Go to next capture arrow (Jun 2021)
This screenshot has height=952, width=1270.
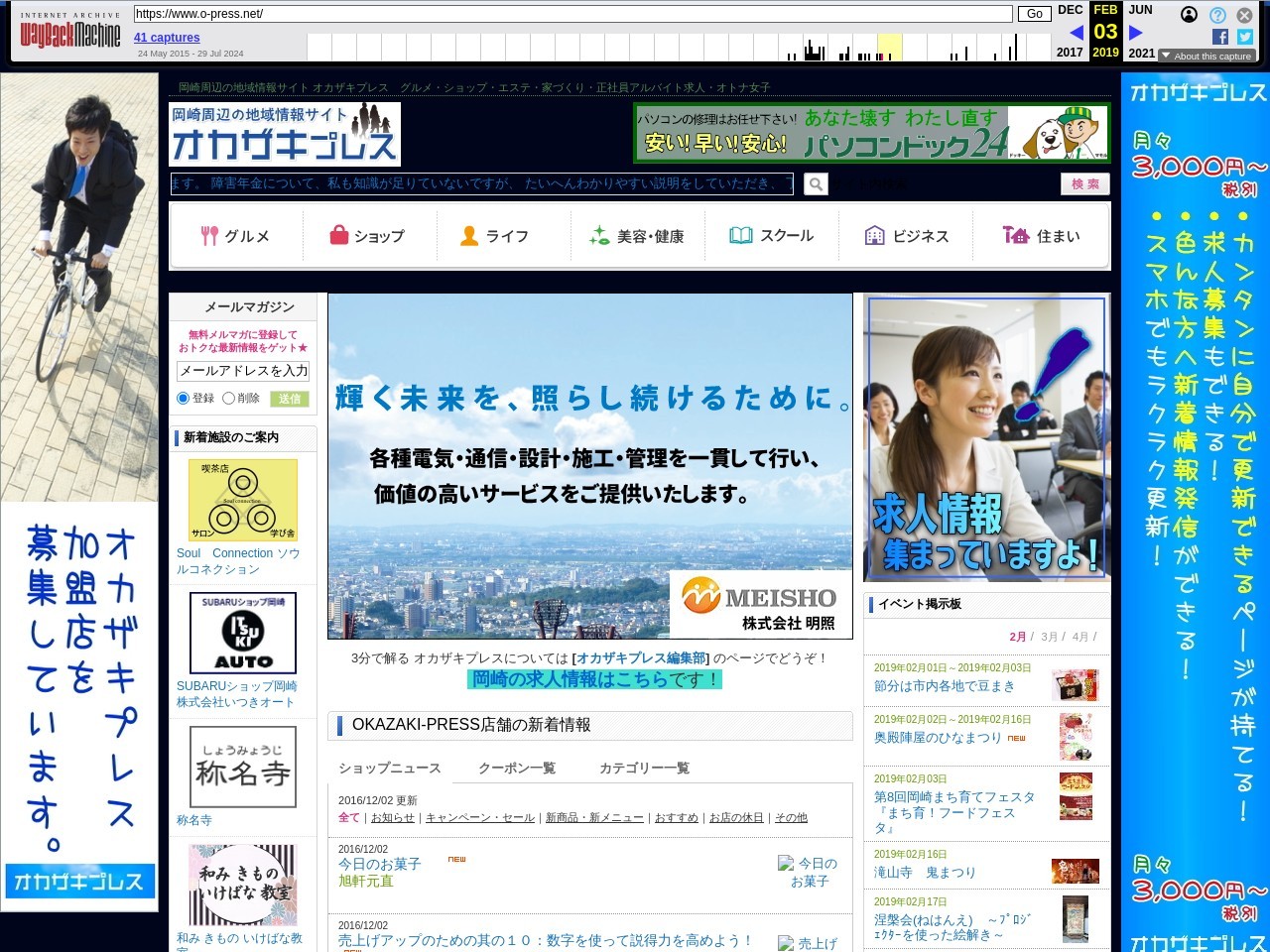[x=1136, y=33]
